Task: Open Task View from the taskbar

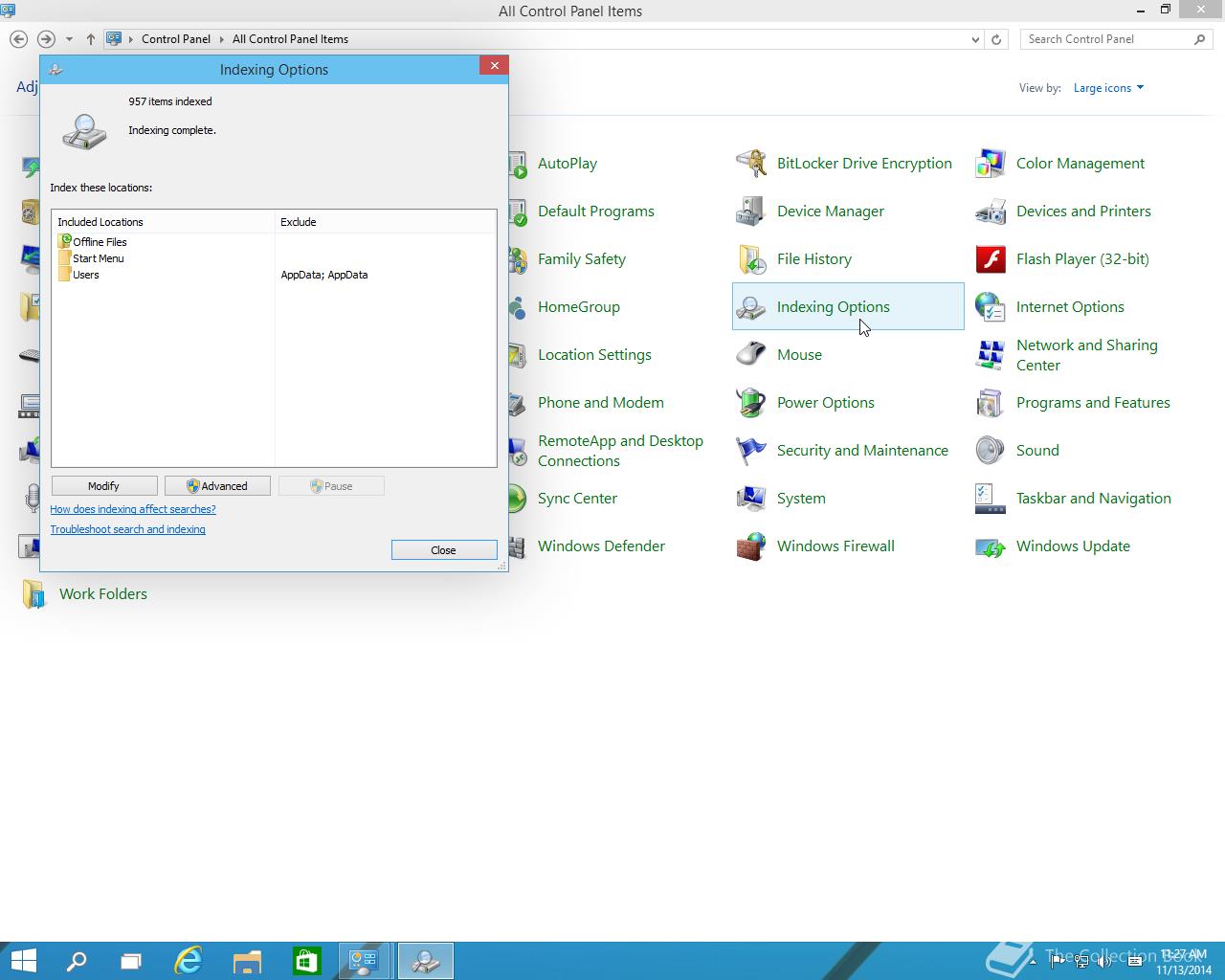Action: tap(131, 961)
